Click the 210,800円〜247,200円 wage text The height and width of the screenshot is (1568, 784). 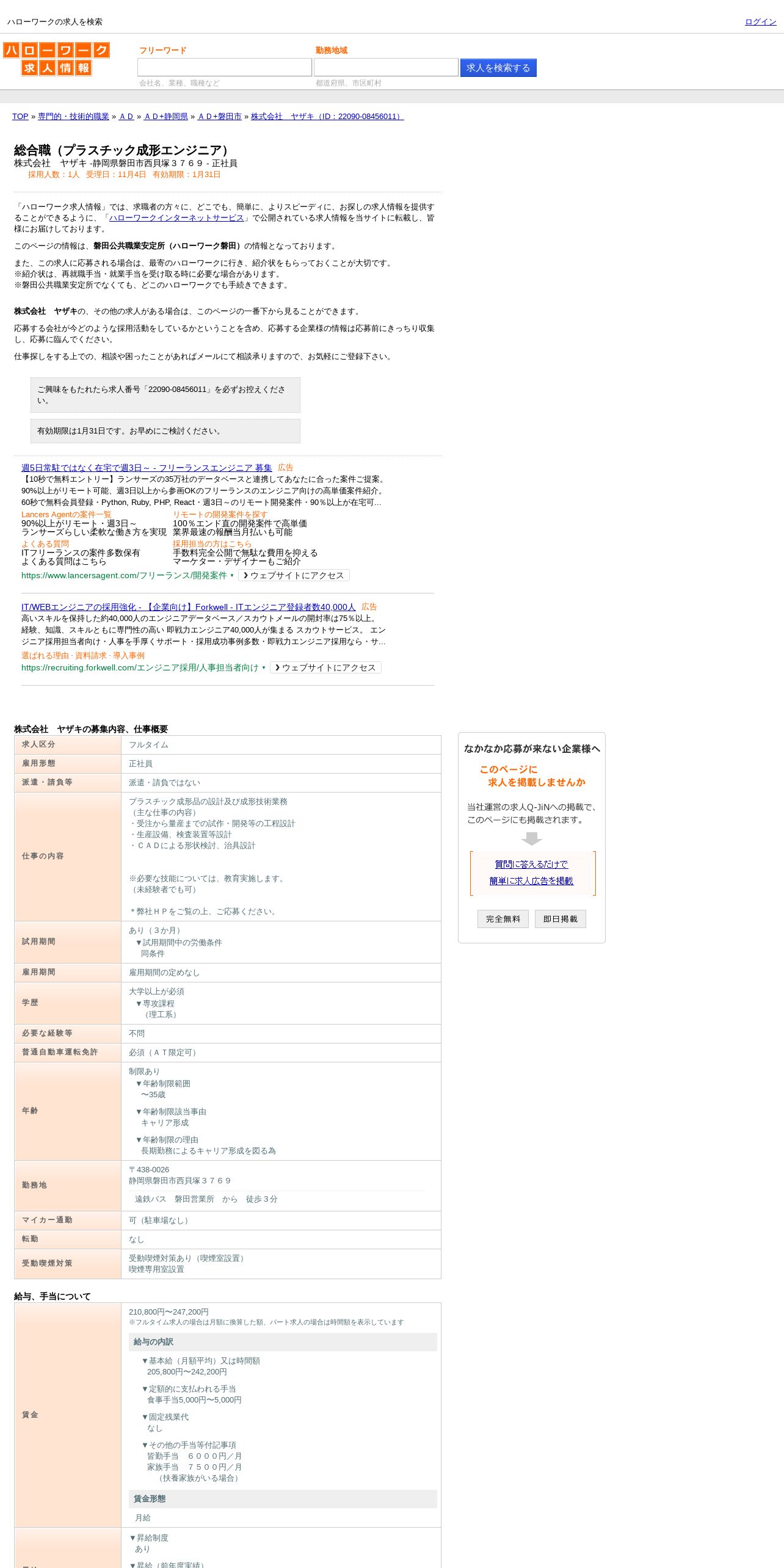click(169, 1312)
